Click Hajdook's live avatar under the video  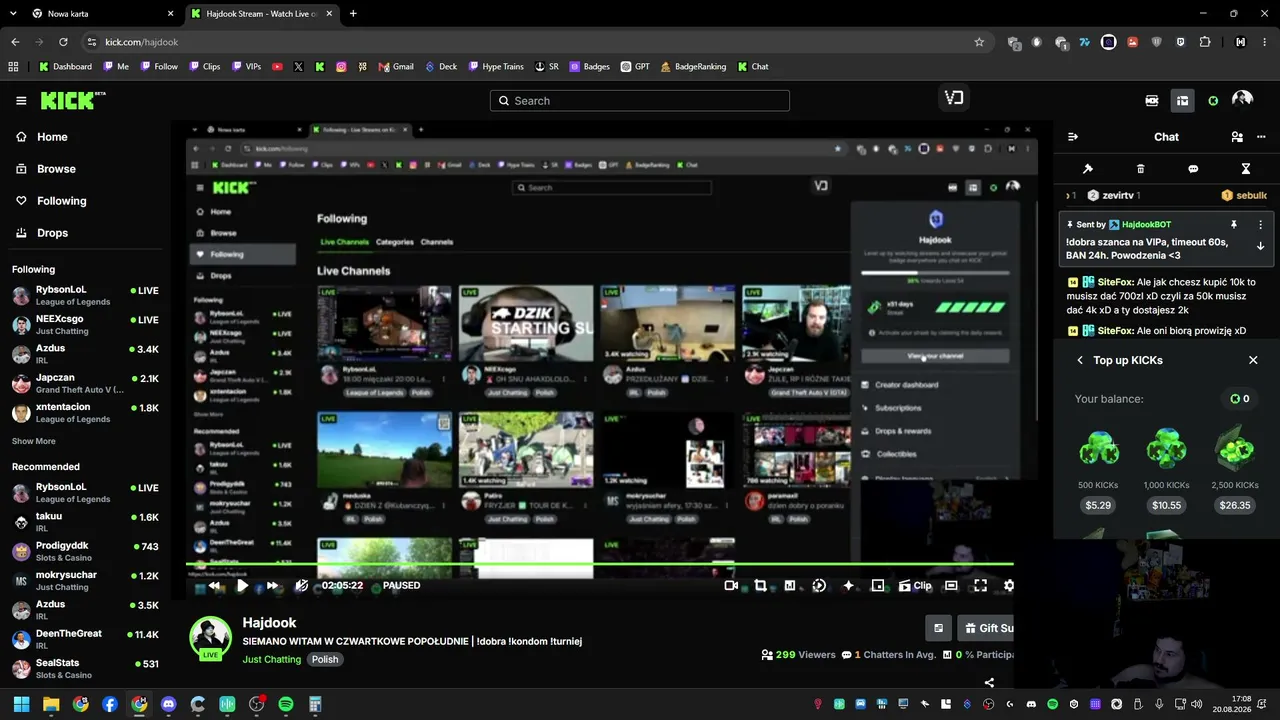[x=210, y=637]
